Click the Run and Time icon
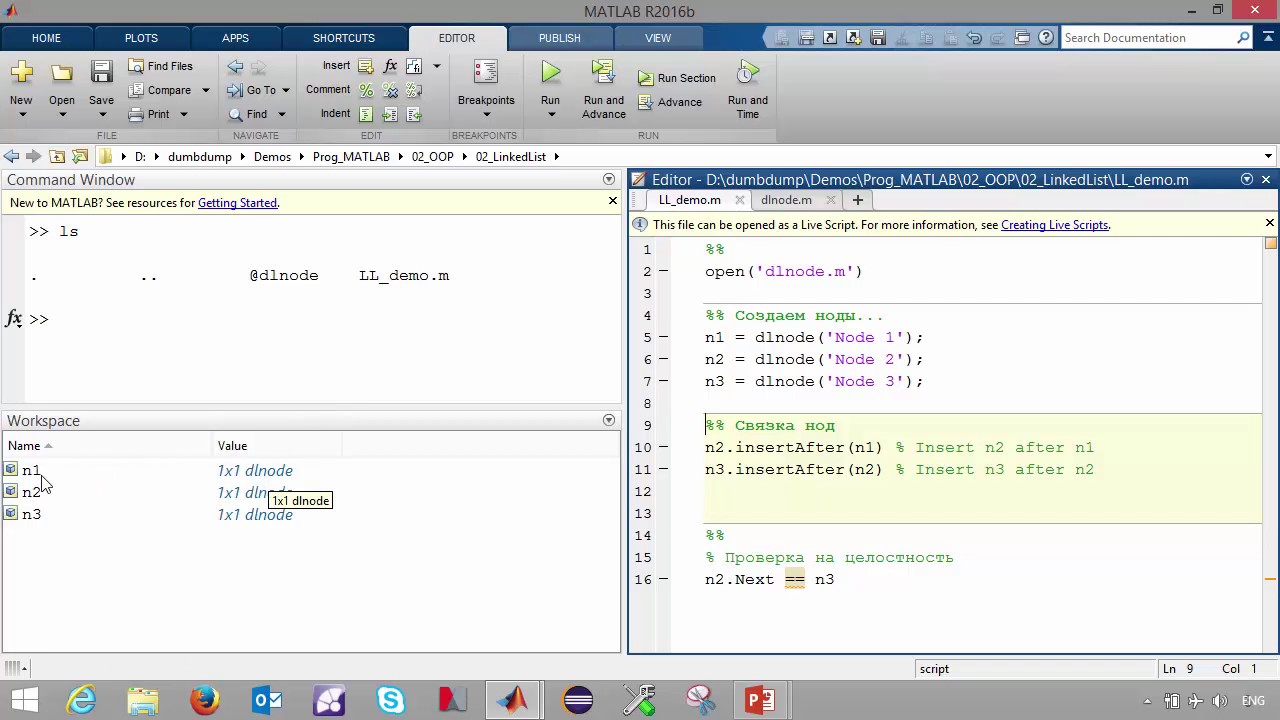The image size is (1280, 720). 747,73
